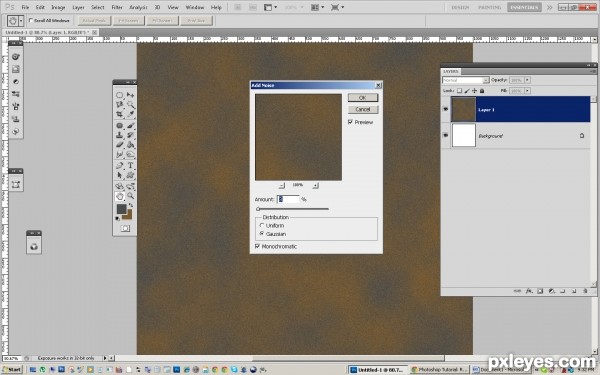Open Opacity slider arrow in Layers panel

[x=527, y=80]
